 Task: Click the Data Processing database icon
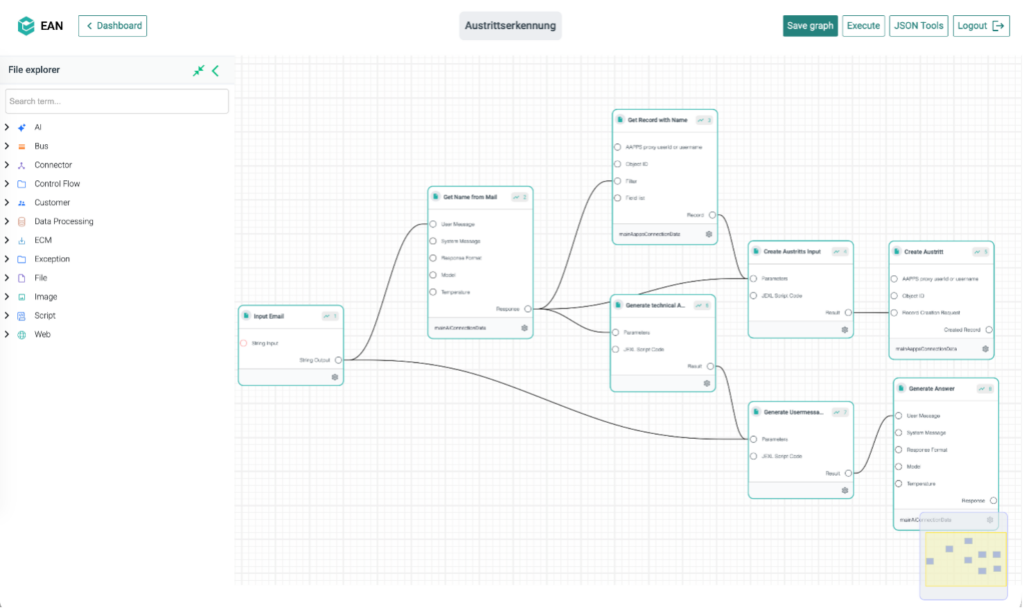22,221
